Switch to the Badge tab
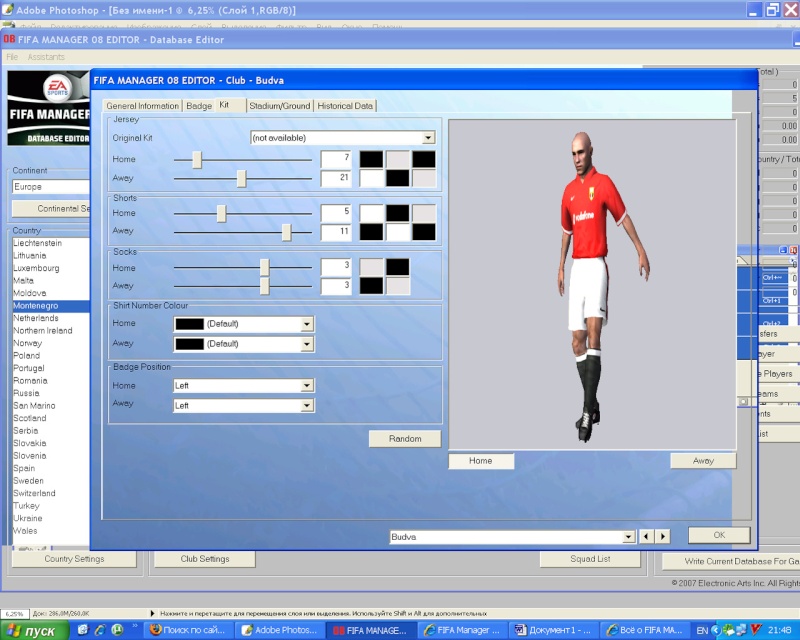Screen dimensions: 800x640 click(198, 106)
